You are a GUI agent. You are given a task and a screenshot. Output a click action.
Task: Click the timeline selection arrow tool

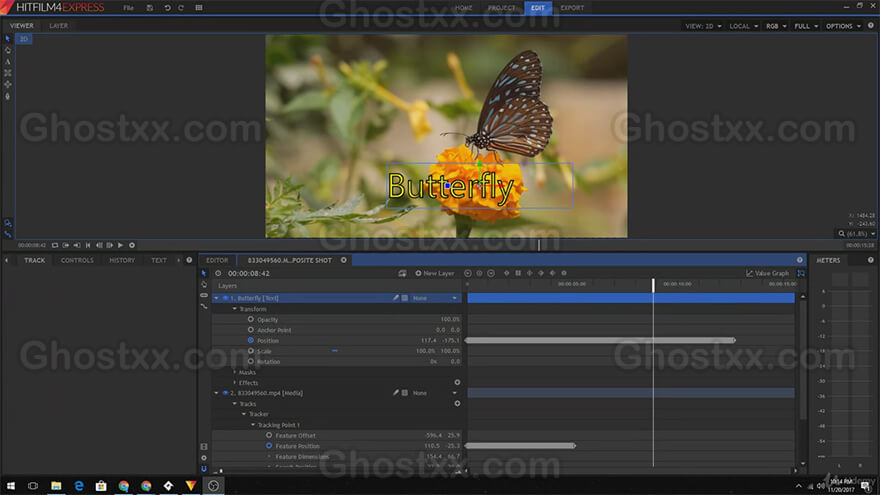click(204, 273)
